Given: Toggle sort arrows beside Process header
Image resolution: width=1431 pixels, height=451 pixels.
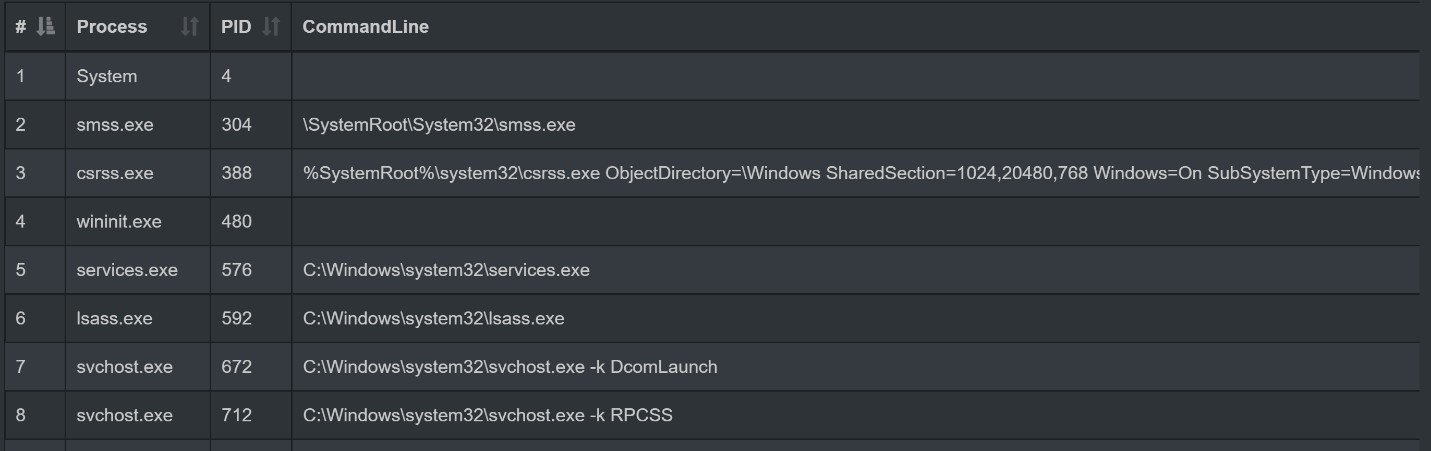Looking at the screenshot, I should coord(189,27).
